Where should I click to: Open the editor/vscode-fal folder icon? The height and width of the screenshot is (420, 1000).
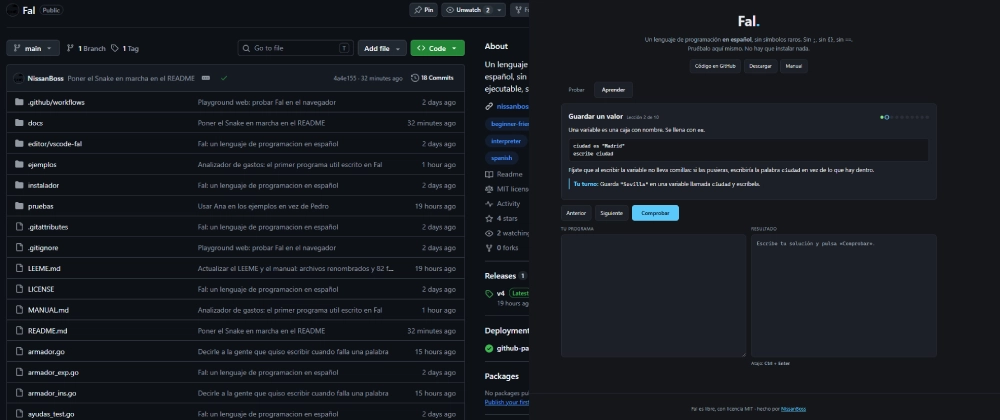pyautogui.click(x=18, y=144)
